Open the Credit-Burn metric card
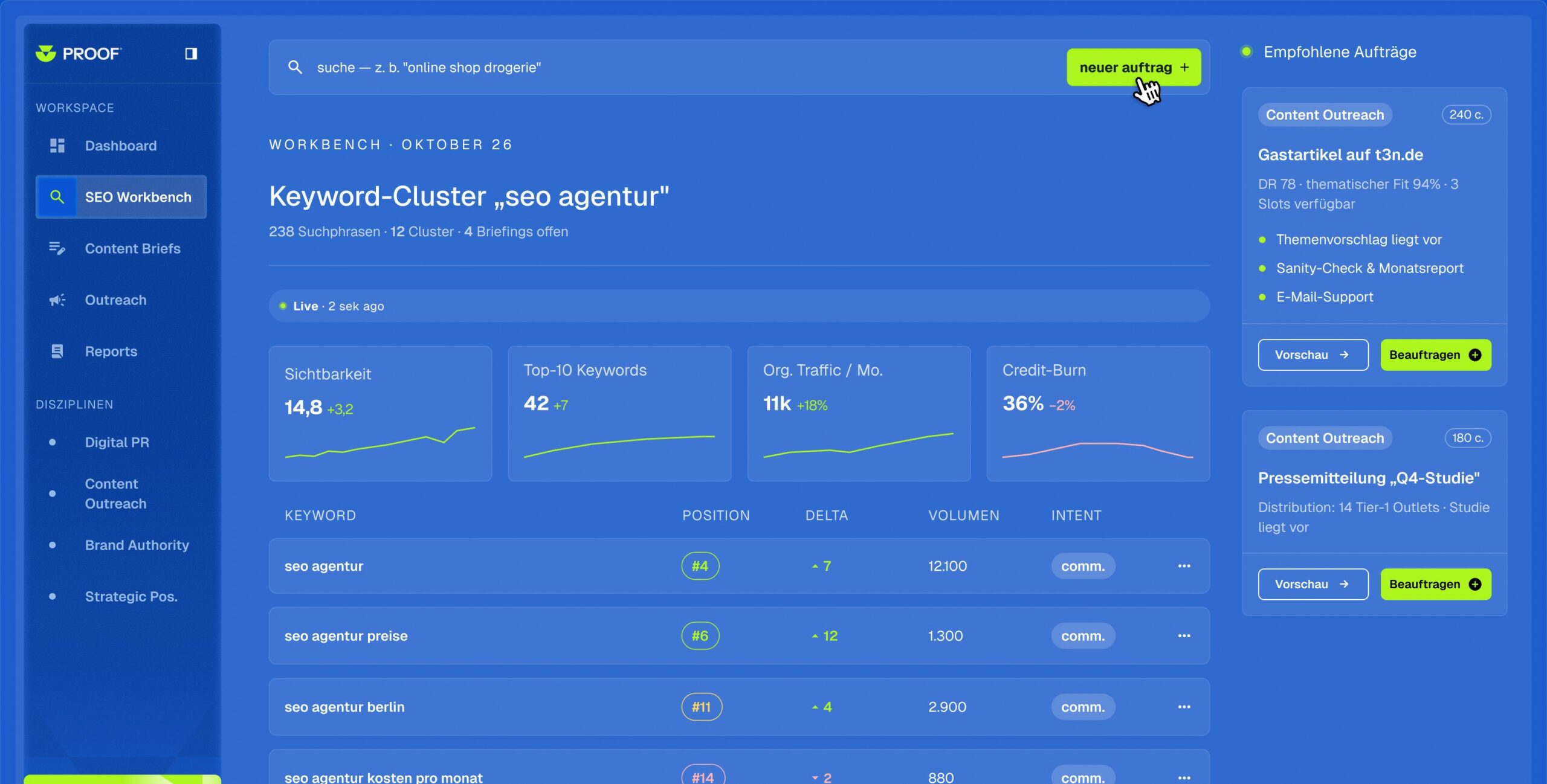This screenshot has width=1547, height=784. tap(1098, 413)
